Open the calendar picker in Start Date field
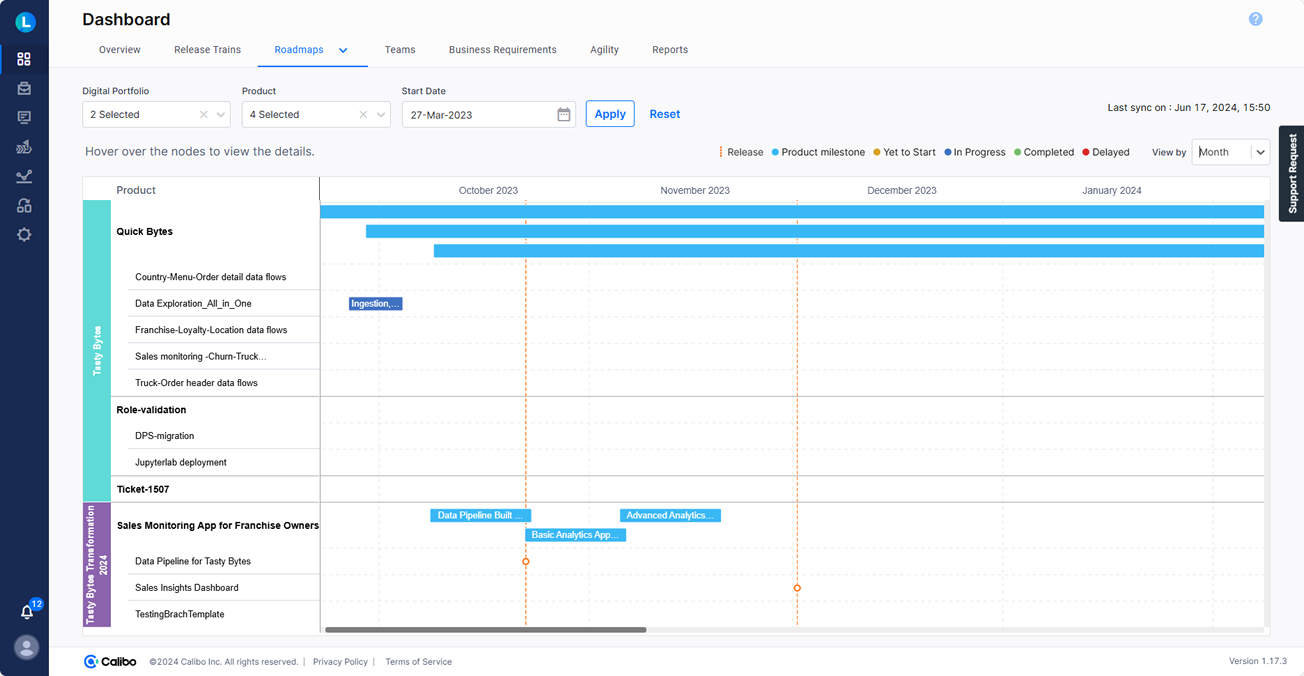Screen dimensions: 1304x676 click(x=563, y=114)
